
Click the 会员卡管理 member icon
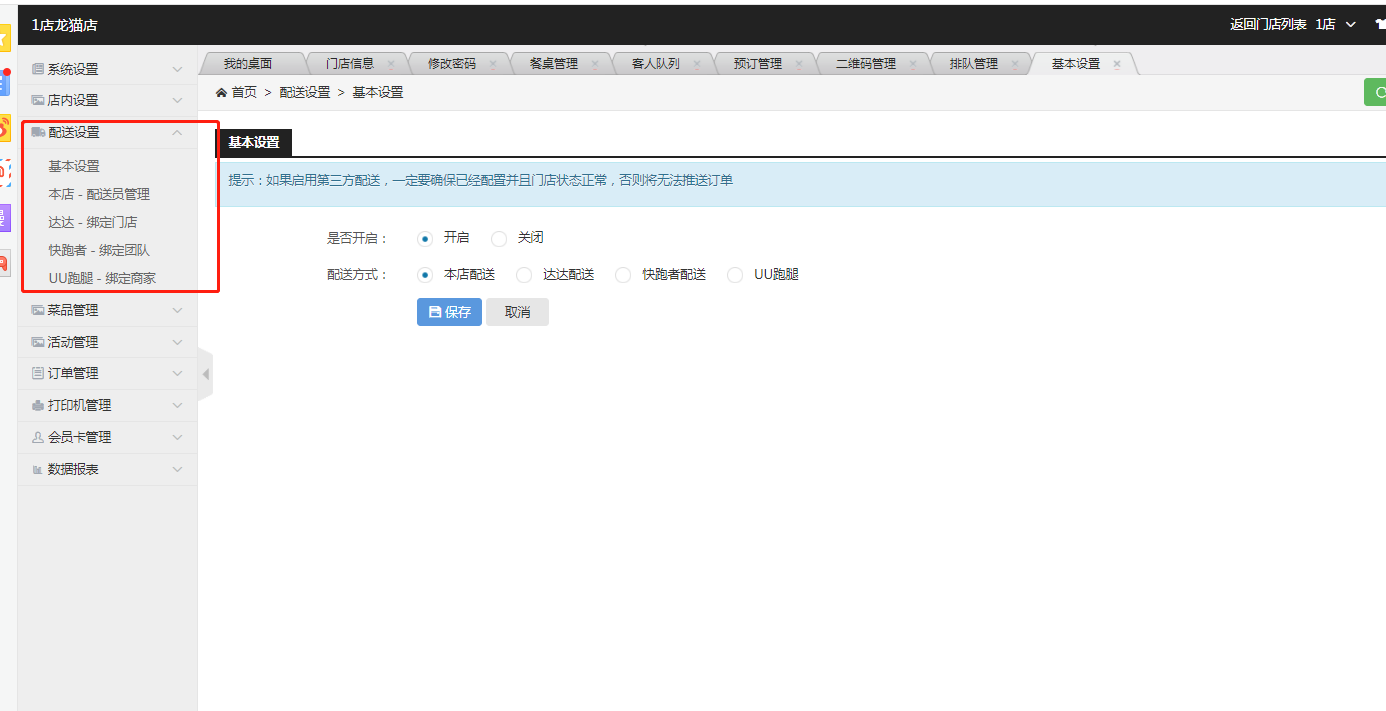click(38, 437)
